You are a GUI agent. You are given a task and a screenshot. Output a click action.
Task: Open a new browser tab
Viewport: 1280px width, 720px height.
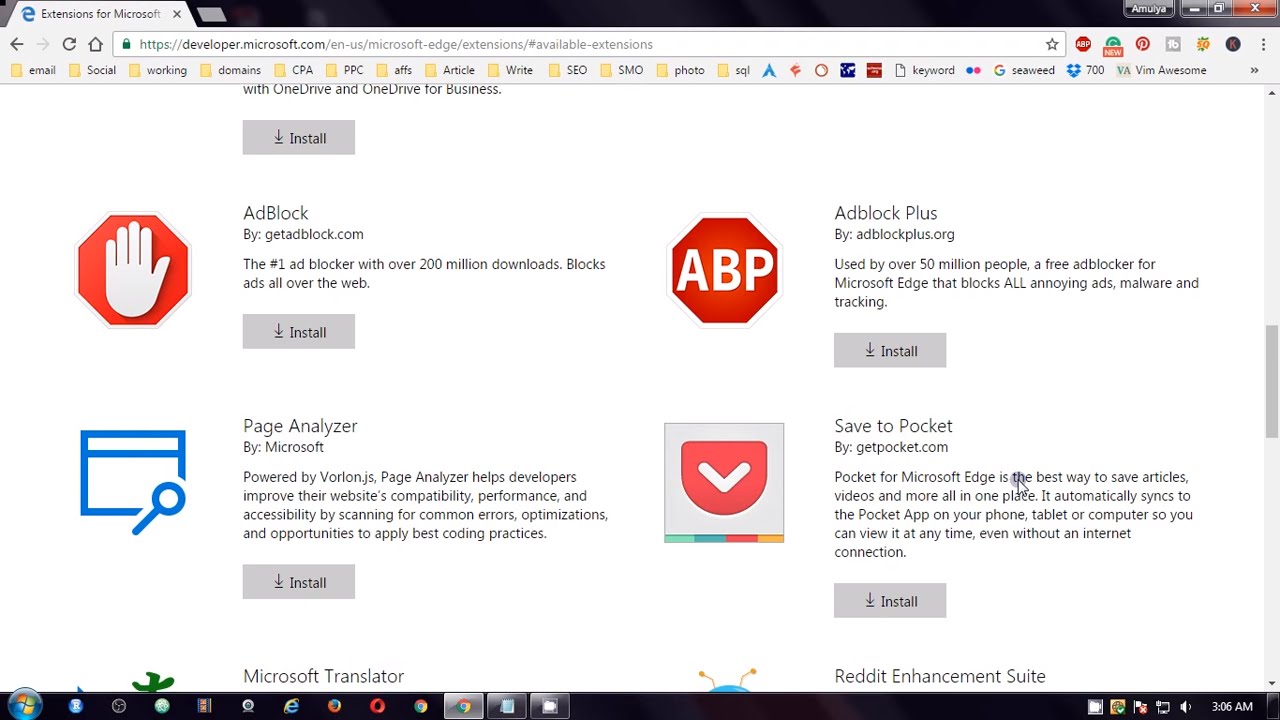click(x=211, y=14)
